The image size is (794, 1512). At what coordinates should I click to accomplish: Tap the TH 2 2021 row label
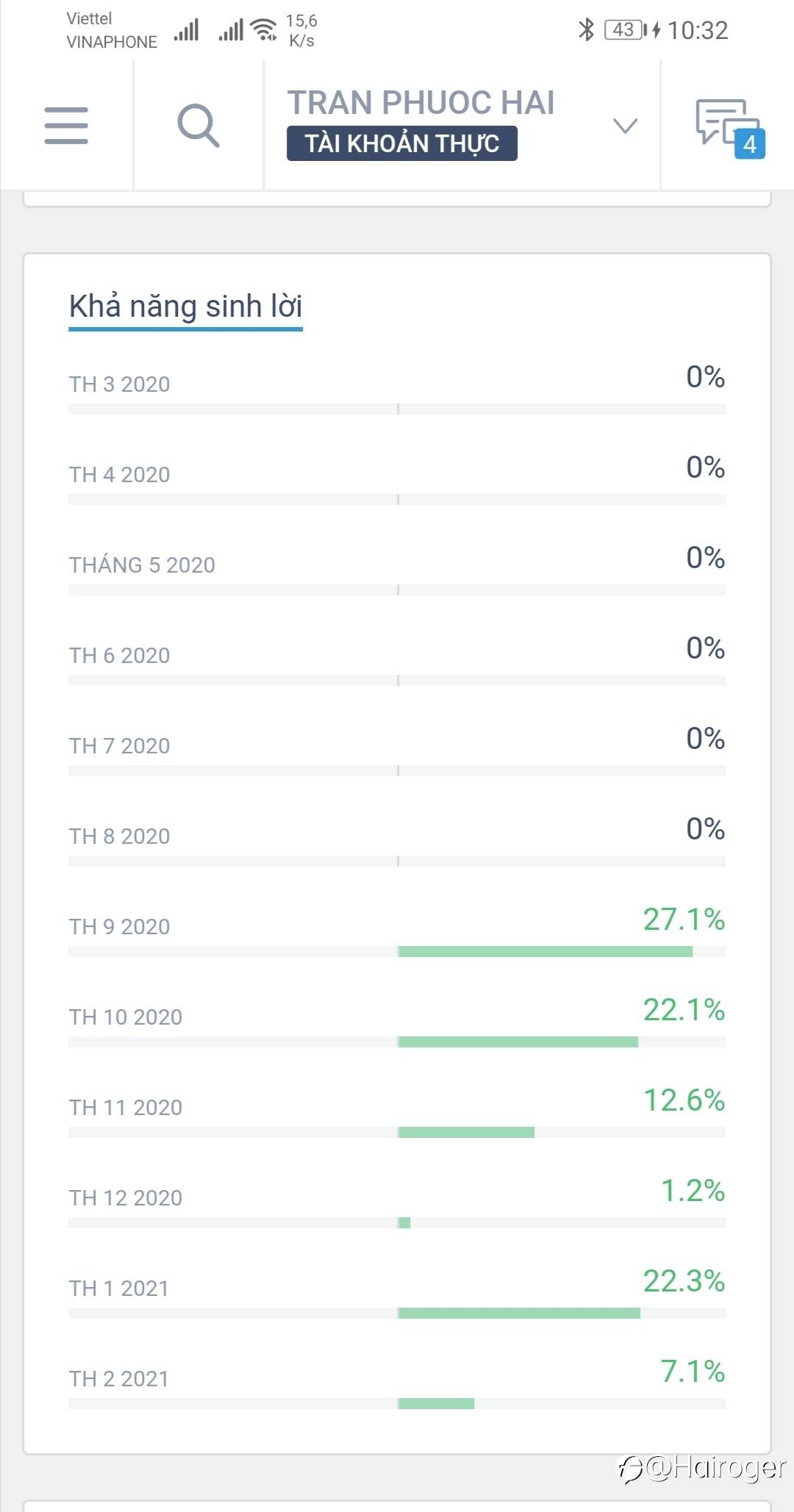119,1378
